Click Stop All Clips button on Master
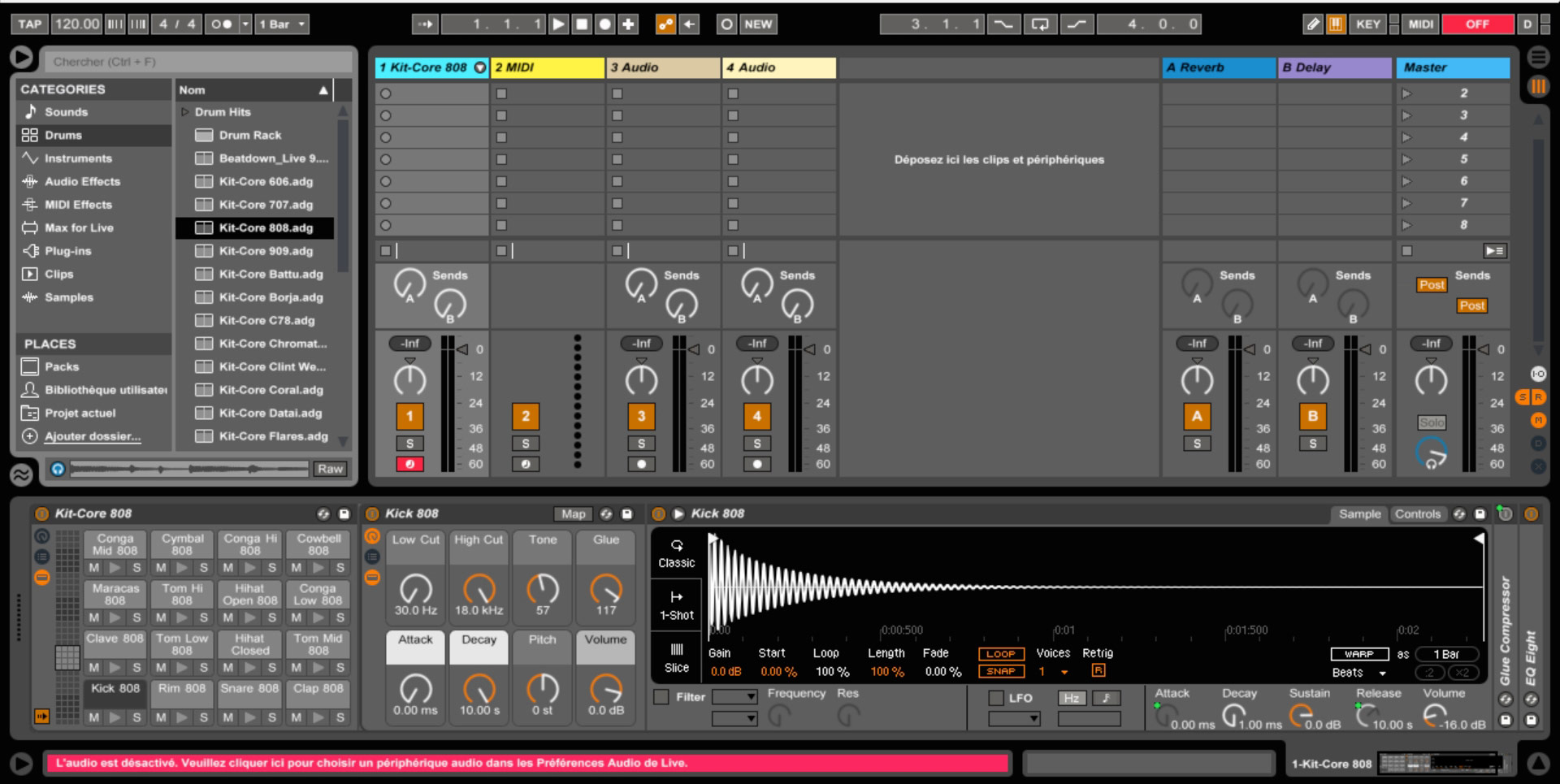The image size is (1560, 784). pyautogui.click(x=1406, y=251)
